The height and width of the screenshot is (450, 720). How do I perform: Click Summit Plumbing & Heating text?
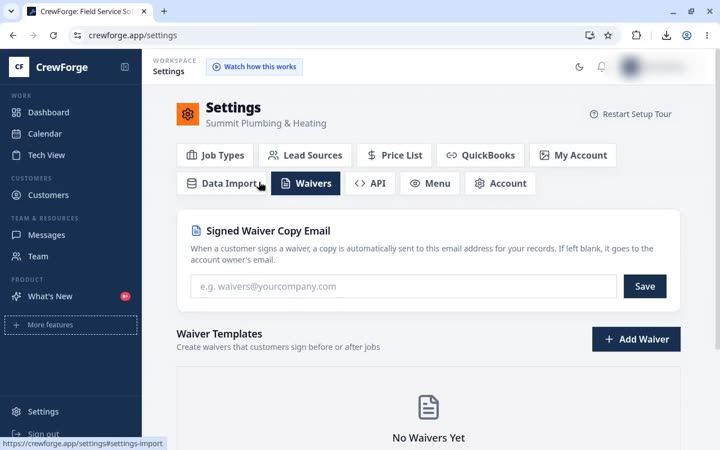266,124
